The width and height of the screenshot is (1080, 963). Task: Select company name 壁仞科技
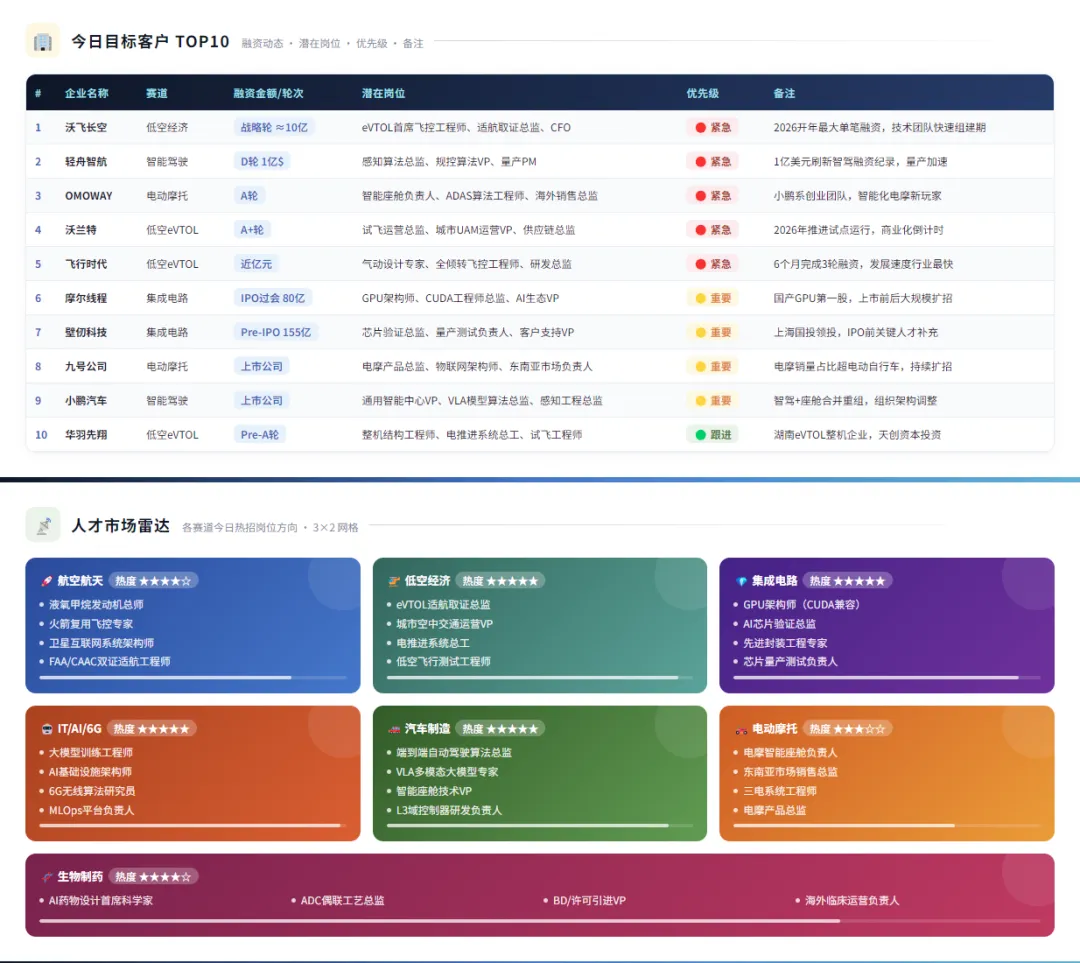[86, 333]
